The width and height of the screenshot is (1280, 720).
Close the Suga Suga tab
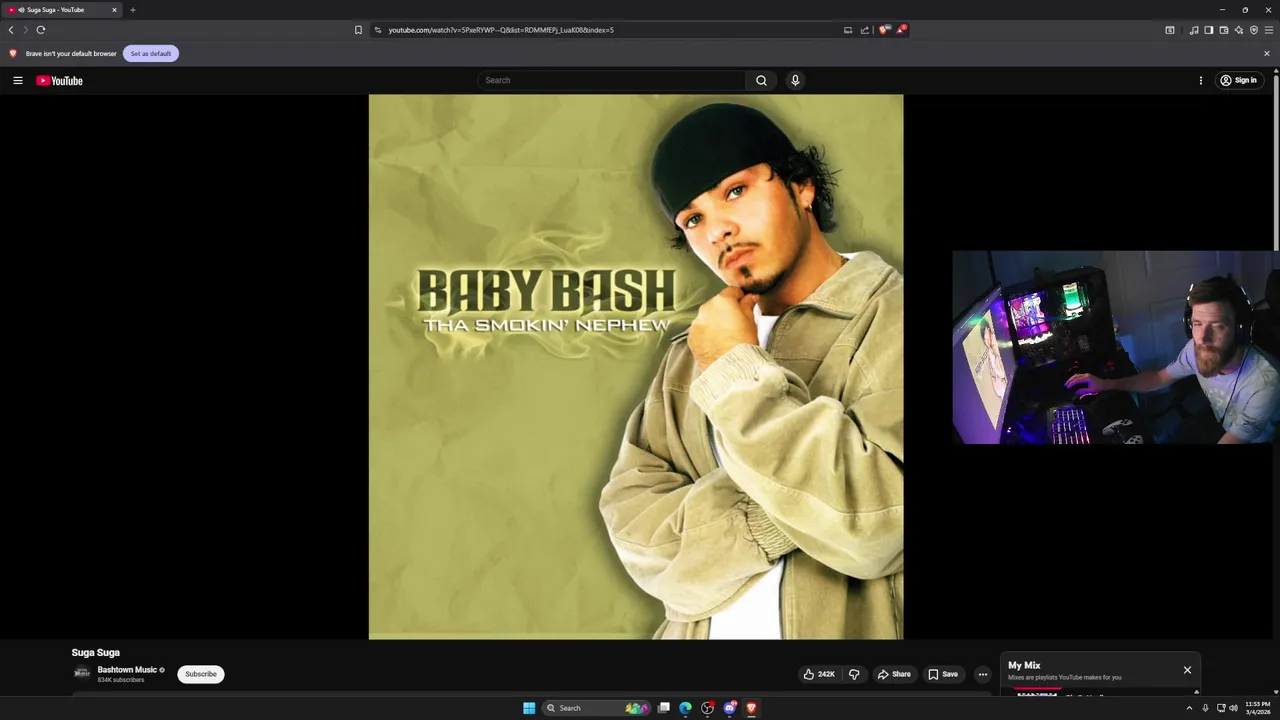tap(114, 10)
